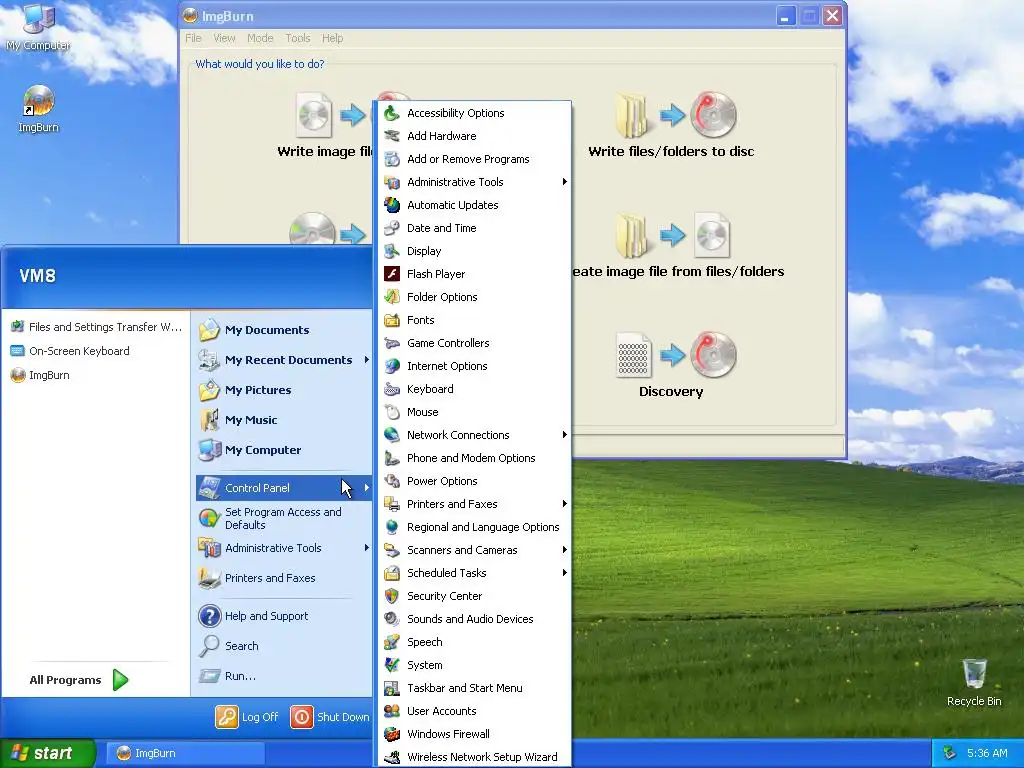Open the View menu in ImgBurn
This screenshot has height=768, width=1024.
(224, 38)
